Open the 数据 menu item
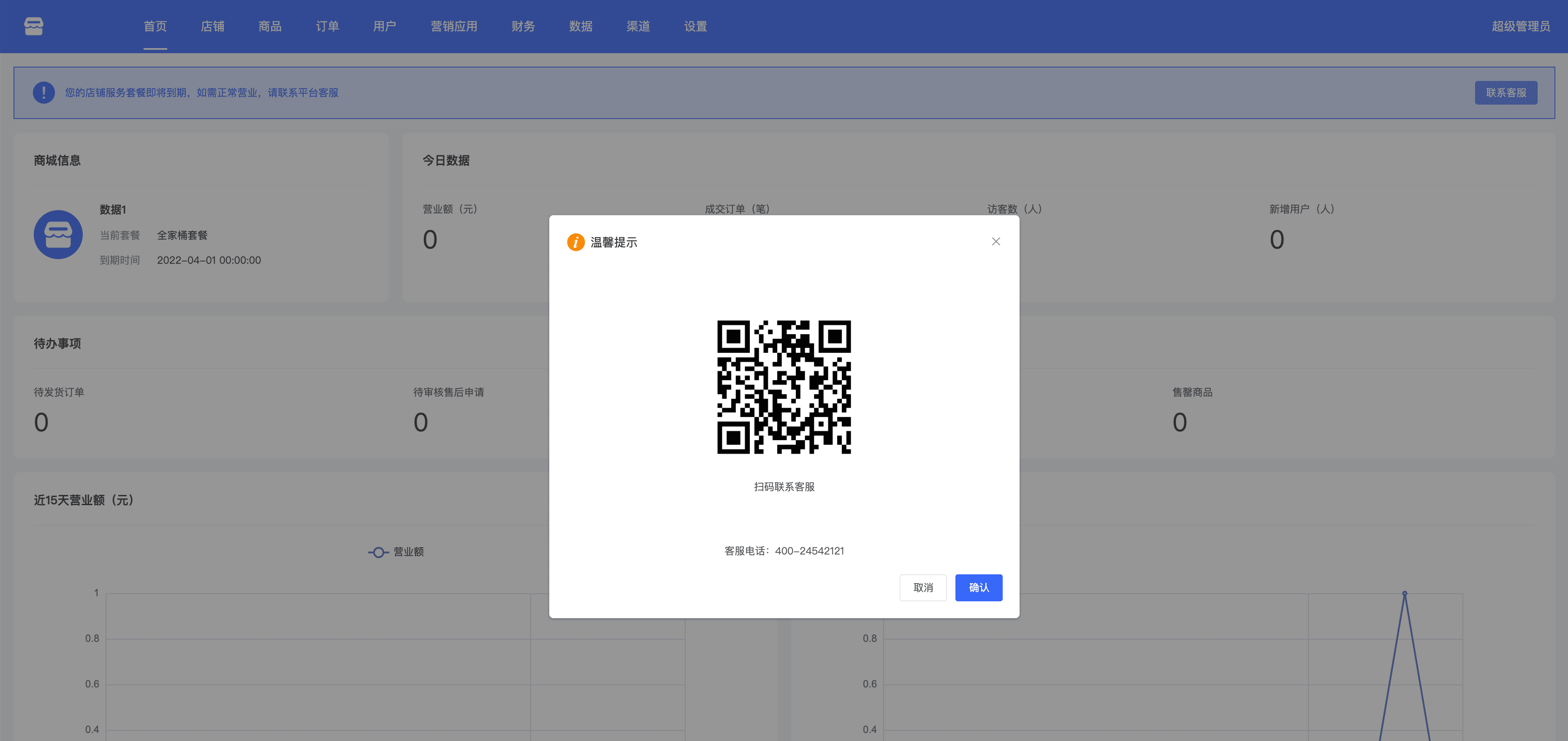 pyautogui.click(x=581, y=26)
